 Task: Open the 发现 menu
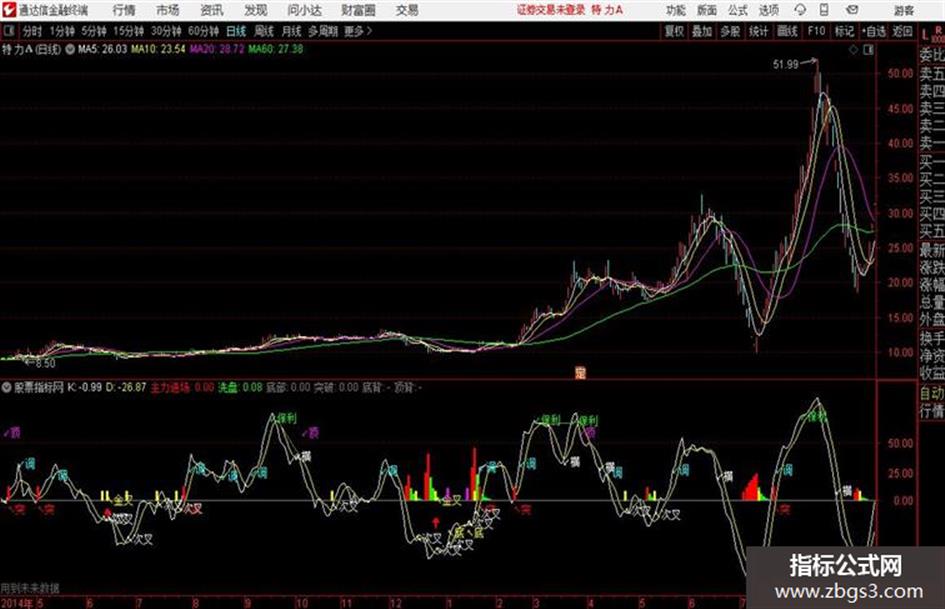256,10
